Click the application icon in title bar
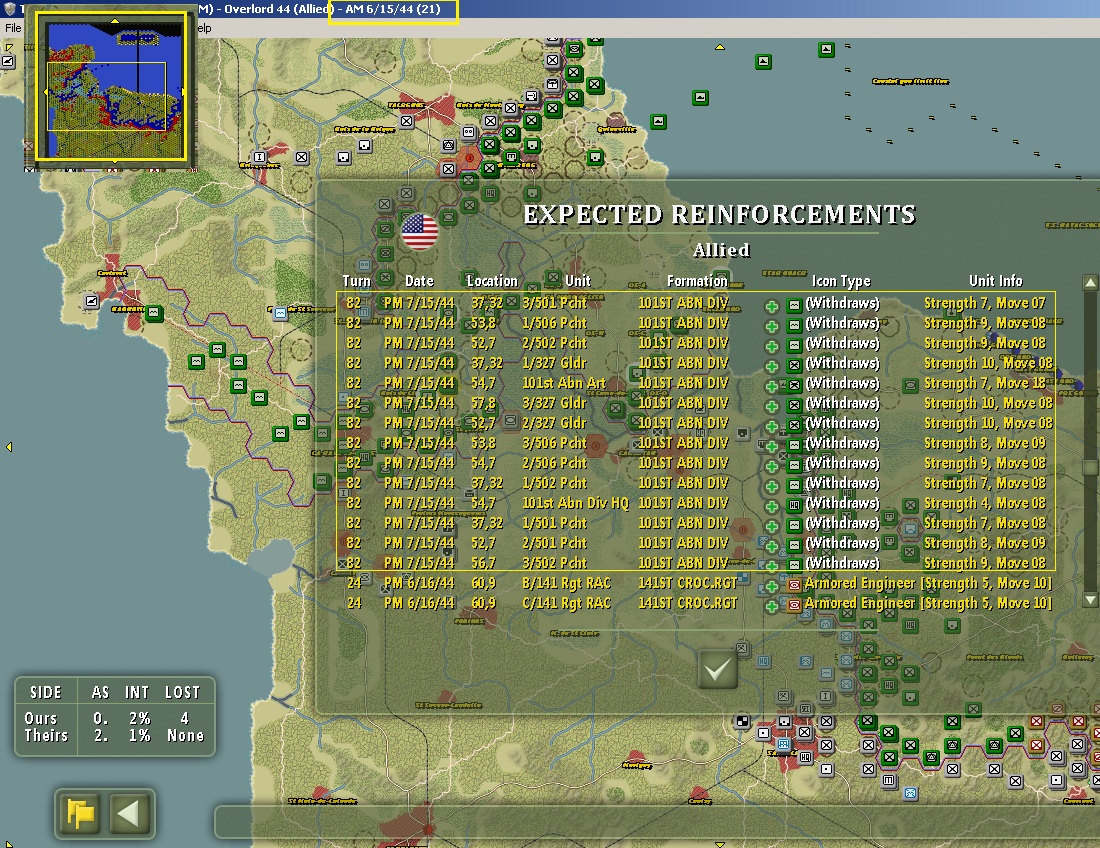This screenshot has height=848, width=1100. click(x=10, y=9)
